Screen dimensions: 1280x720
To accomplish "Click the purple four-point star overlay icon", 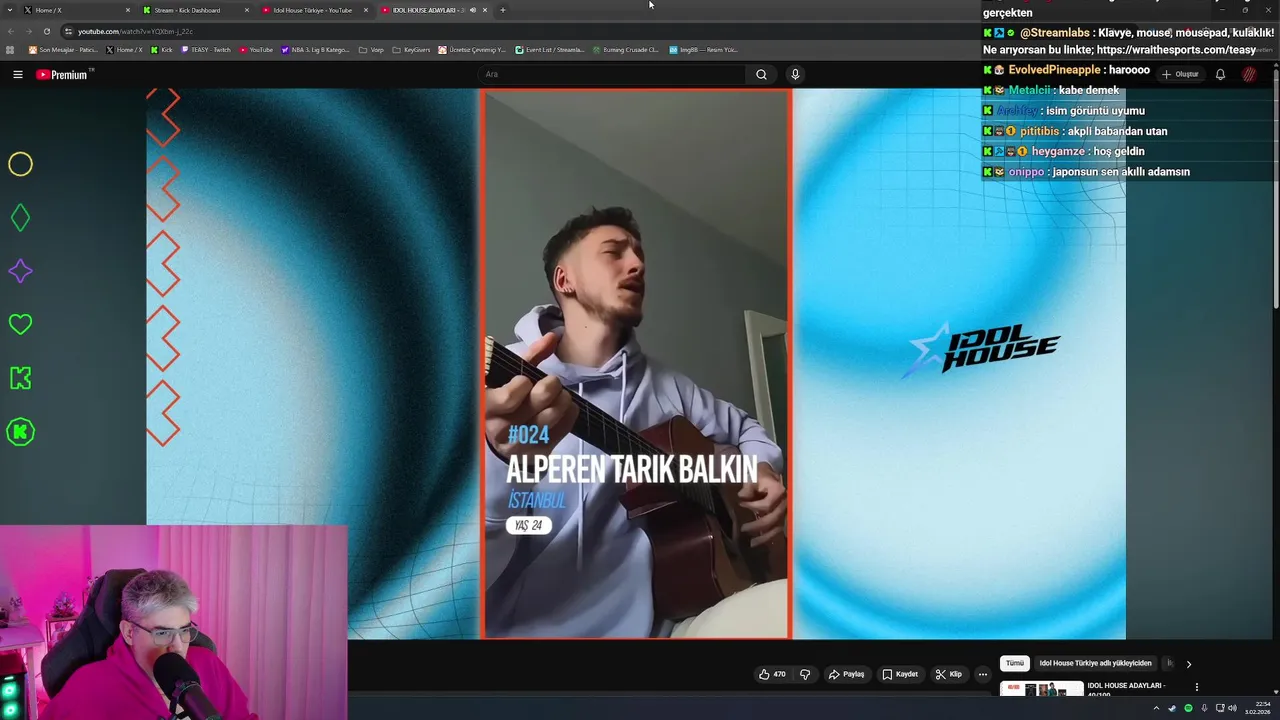I will click(x=20, y=271).
